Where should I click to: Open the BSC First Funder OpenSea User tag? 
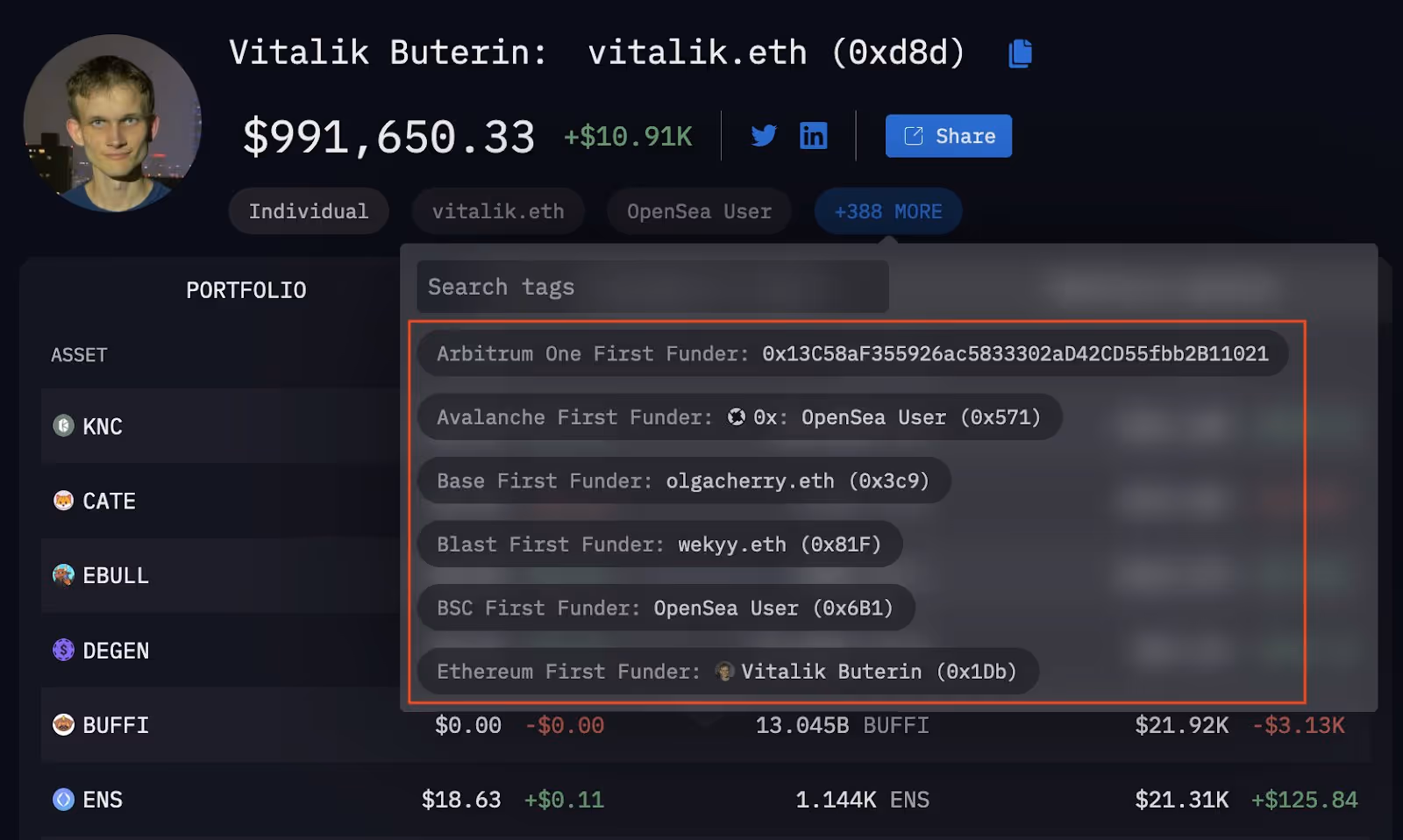[x=666, y=608]
